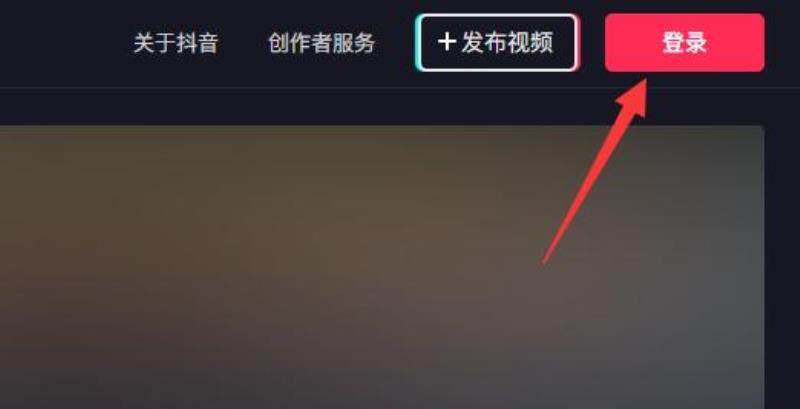Click the arrowhead tip below 登录 button
800x409 pixels.
coord(645,81)
